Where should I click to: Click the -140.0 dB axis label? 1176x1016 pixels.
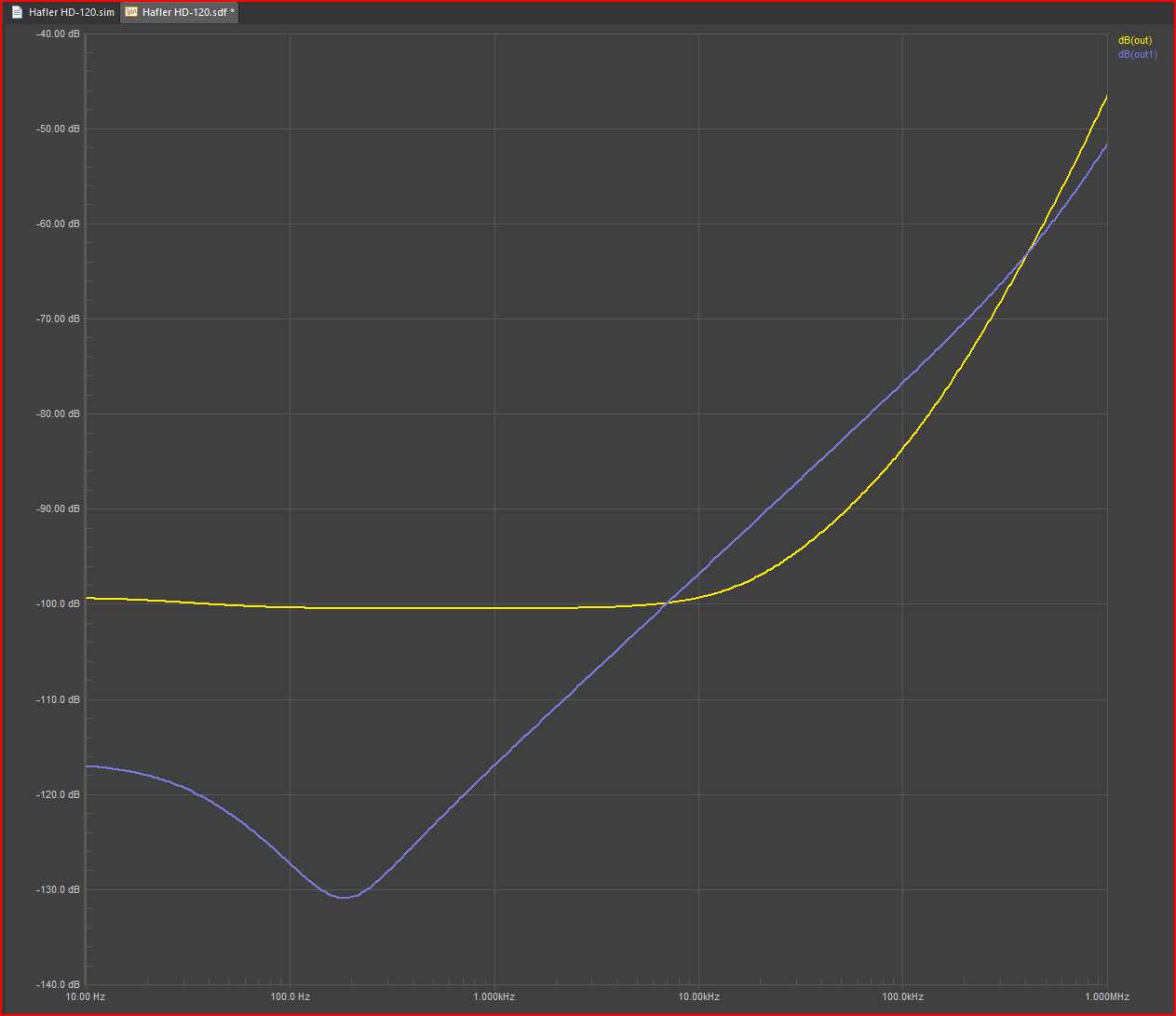point(59,984)
